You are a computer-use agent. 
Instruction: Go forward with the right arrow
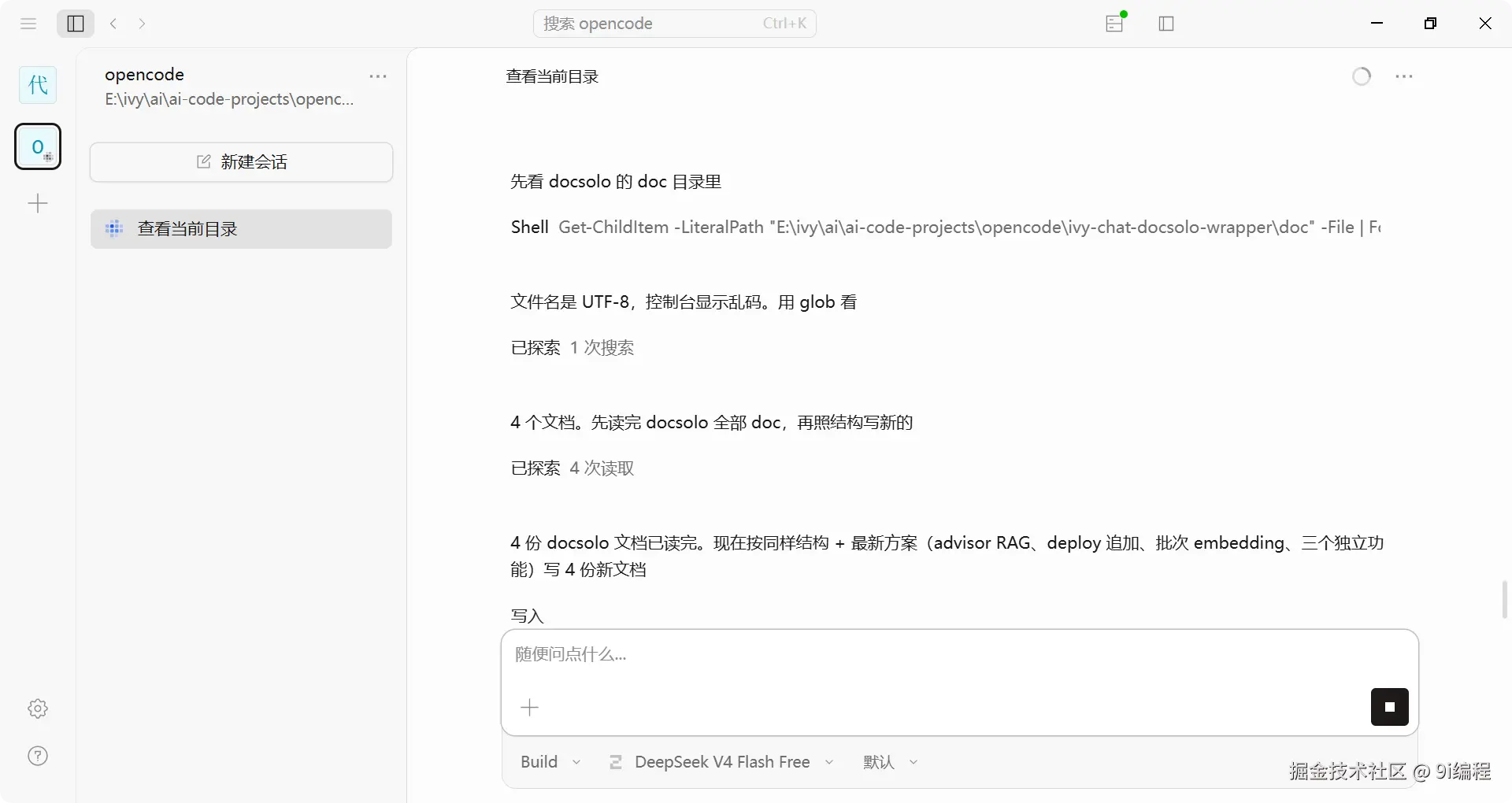click(142, 24)
